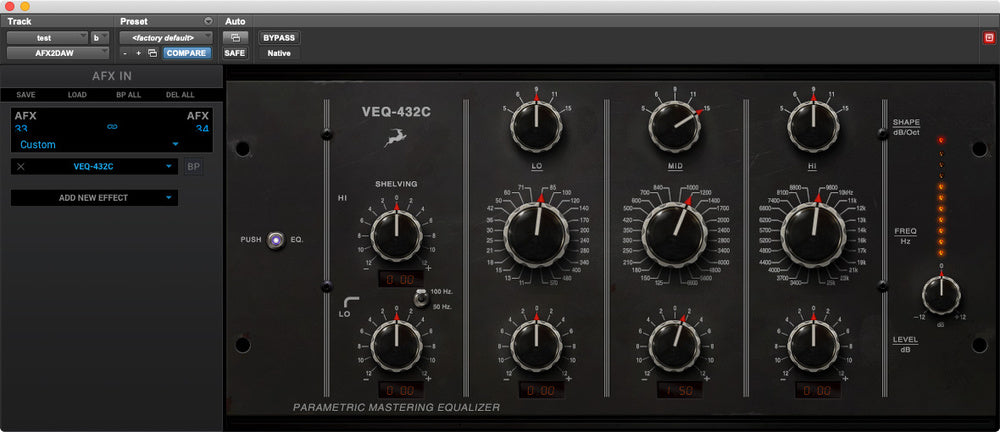Screen dimensions: 1000x432
Task: Click the LEVEL dB label
Action: pos(906,344)
